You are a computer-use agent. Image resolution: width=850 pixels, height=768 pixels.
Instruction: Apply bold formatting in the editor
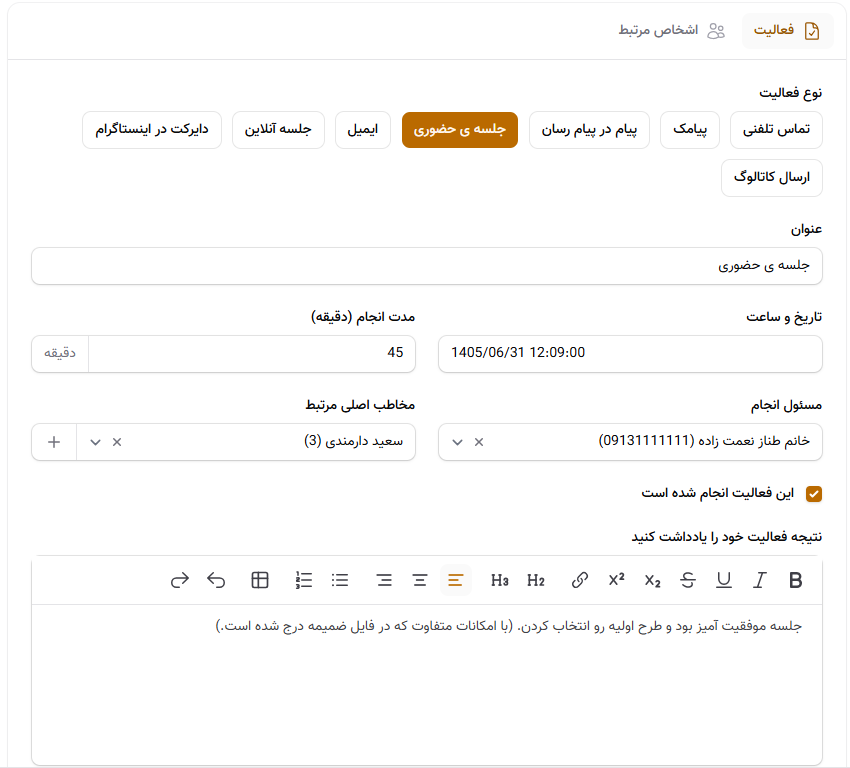(795, 580)
